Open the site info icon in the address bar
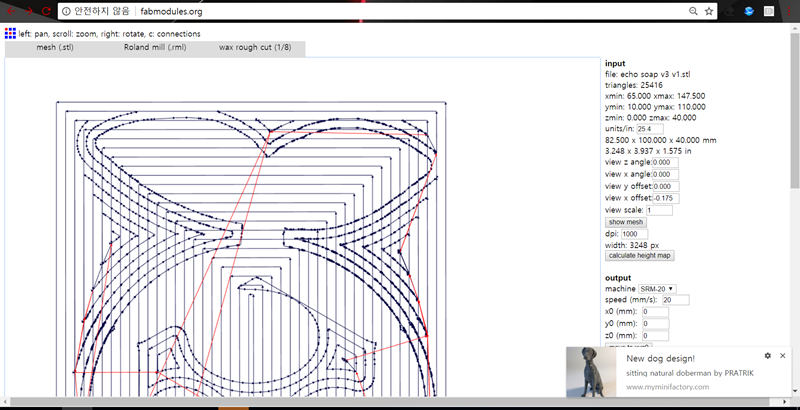The height and width of the screenshot is (410, 800). click(66, 11)
